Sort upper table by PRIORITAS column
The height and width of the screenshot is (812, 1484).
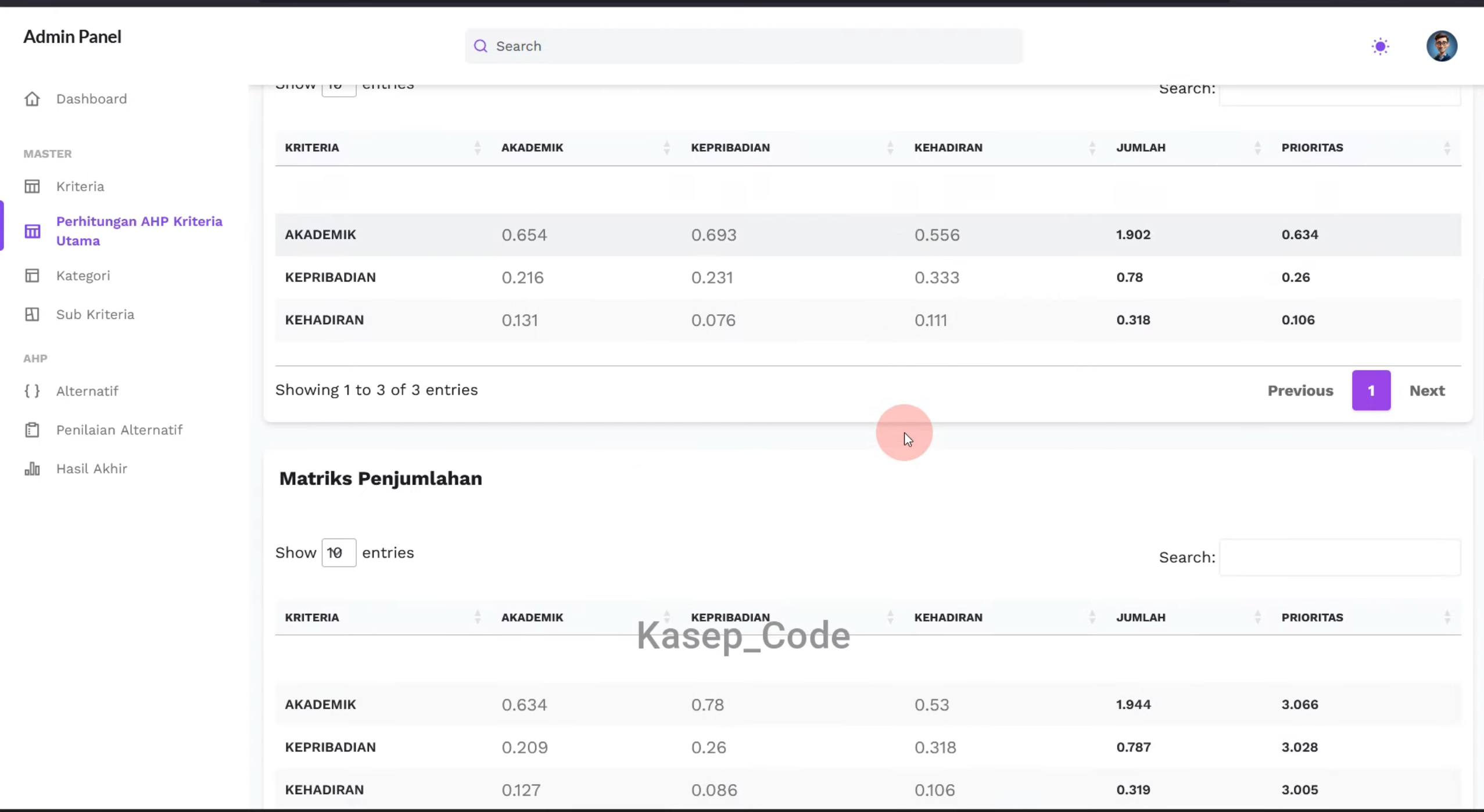pos(1447,148)
